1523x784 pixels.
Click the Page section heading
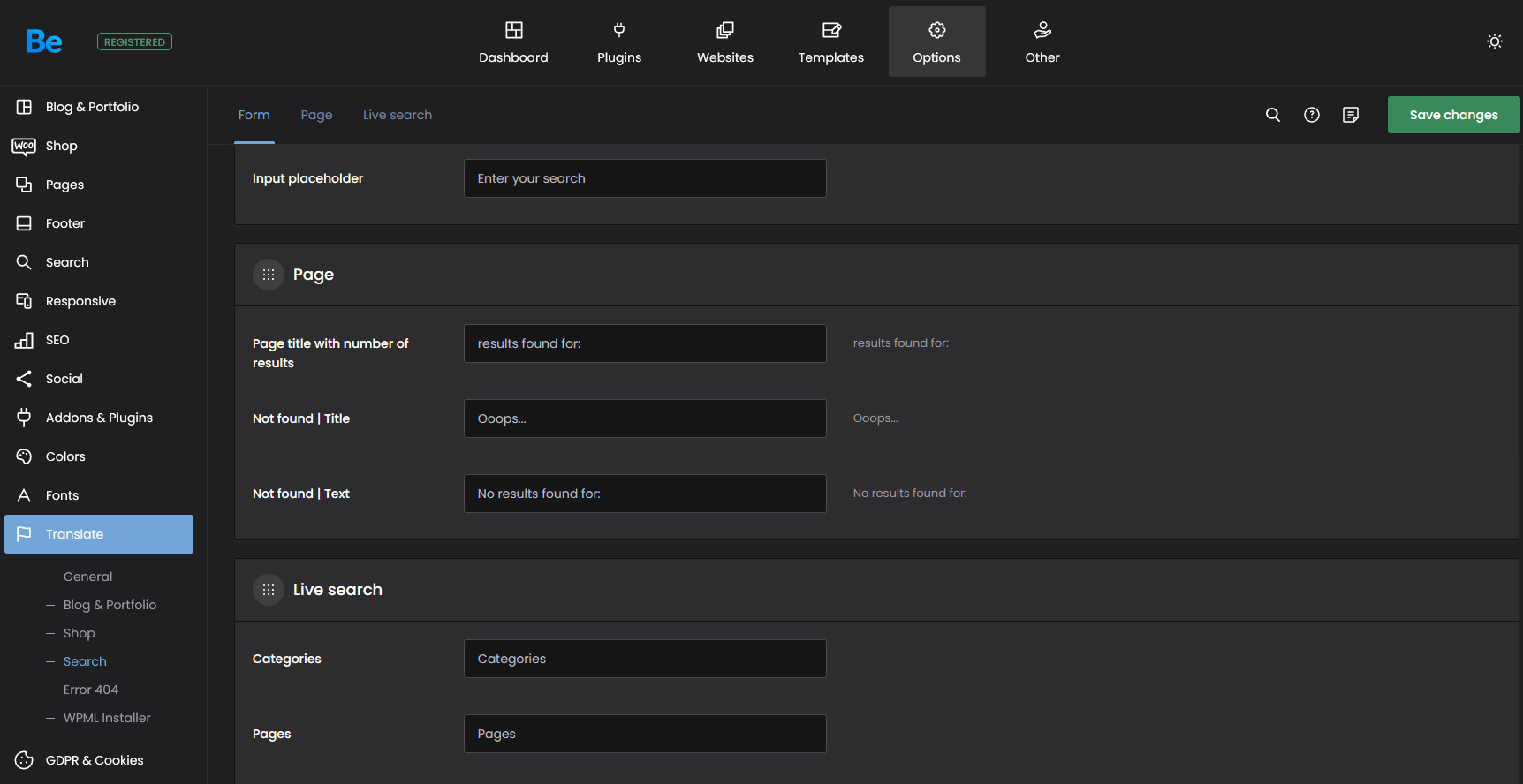(x=314, y=275)
